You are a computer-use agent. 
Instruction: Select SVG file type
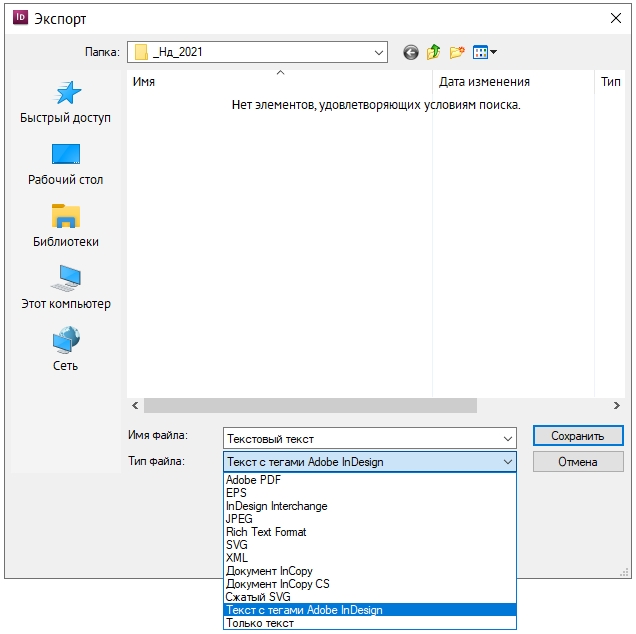370,545
